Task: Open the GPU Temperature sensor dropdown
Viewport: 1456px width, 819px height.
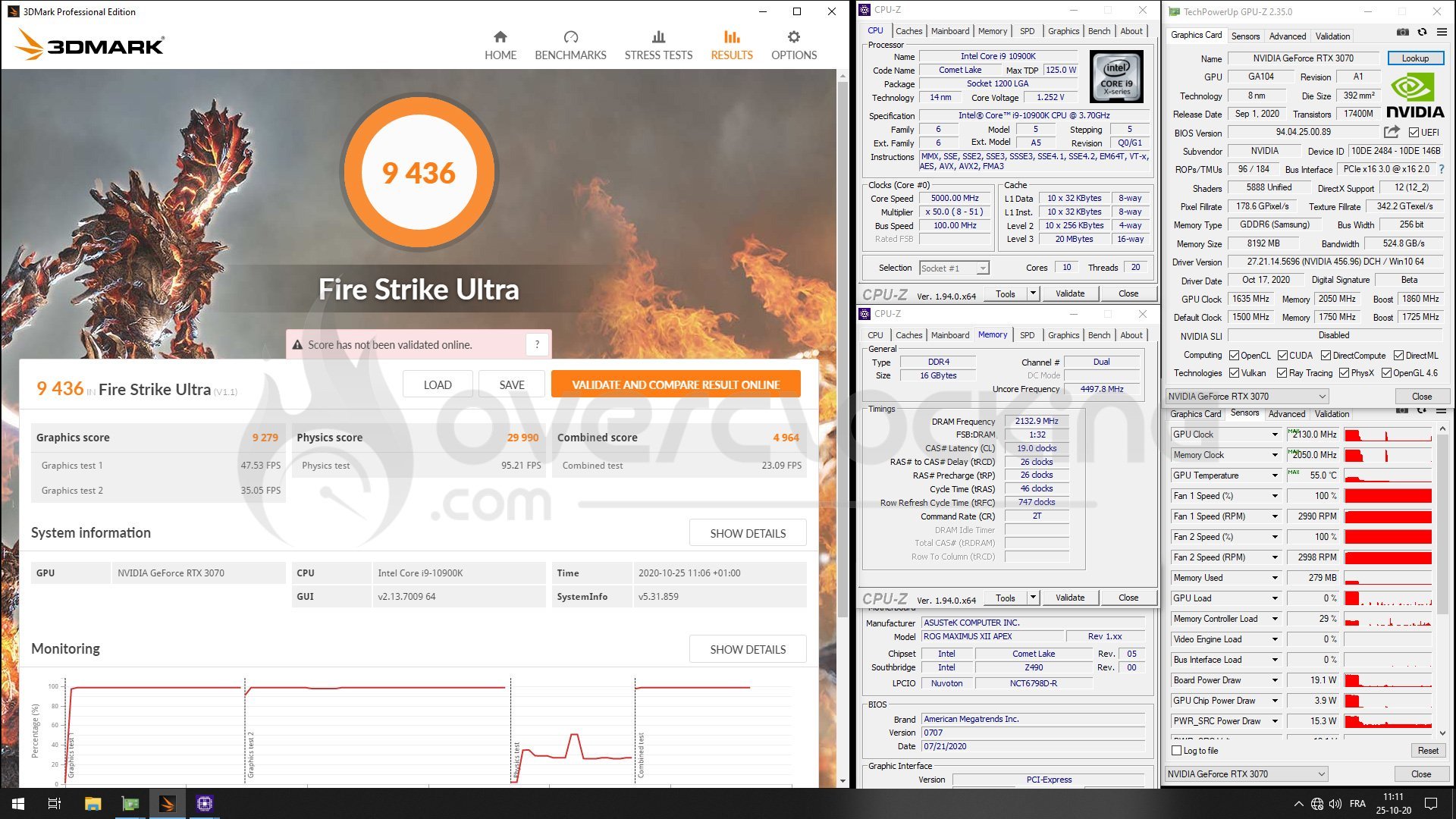Action: click(x=1275, y=475)
